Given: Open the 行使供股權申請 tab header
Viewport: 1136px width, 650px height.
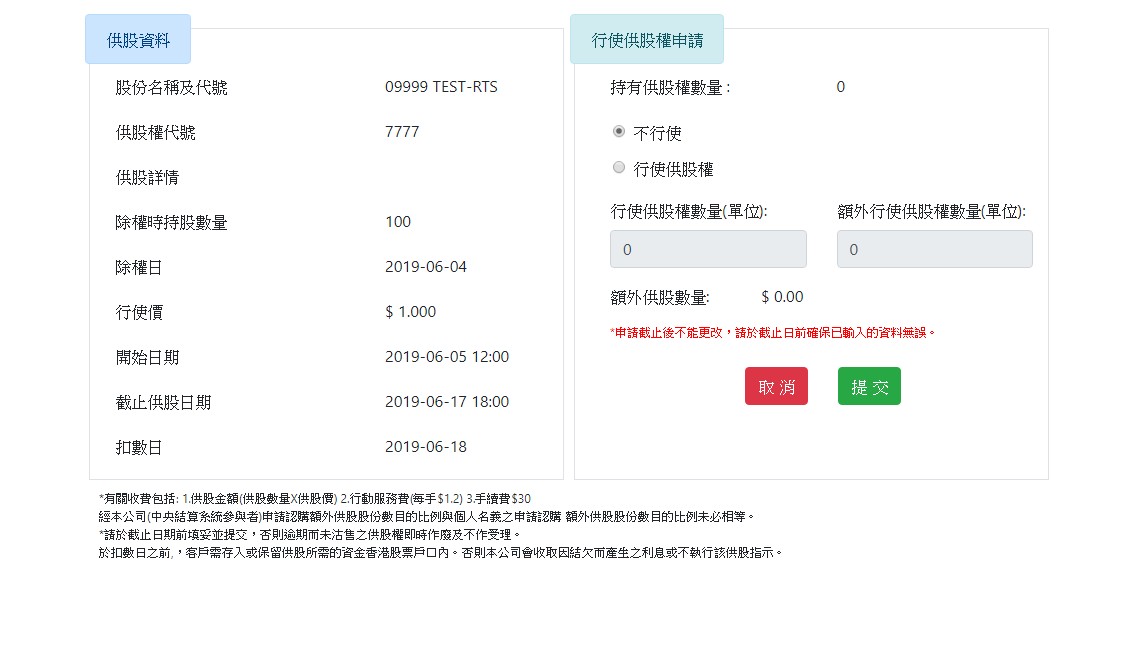Looking at the screenshot, I should (x=647, y=40).
